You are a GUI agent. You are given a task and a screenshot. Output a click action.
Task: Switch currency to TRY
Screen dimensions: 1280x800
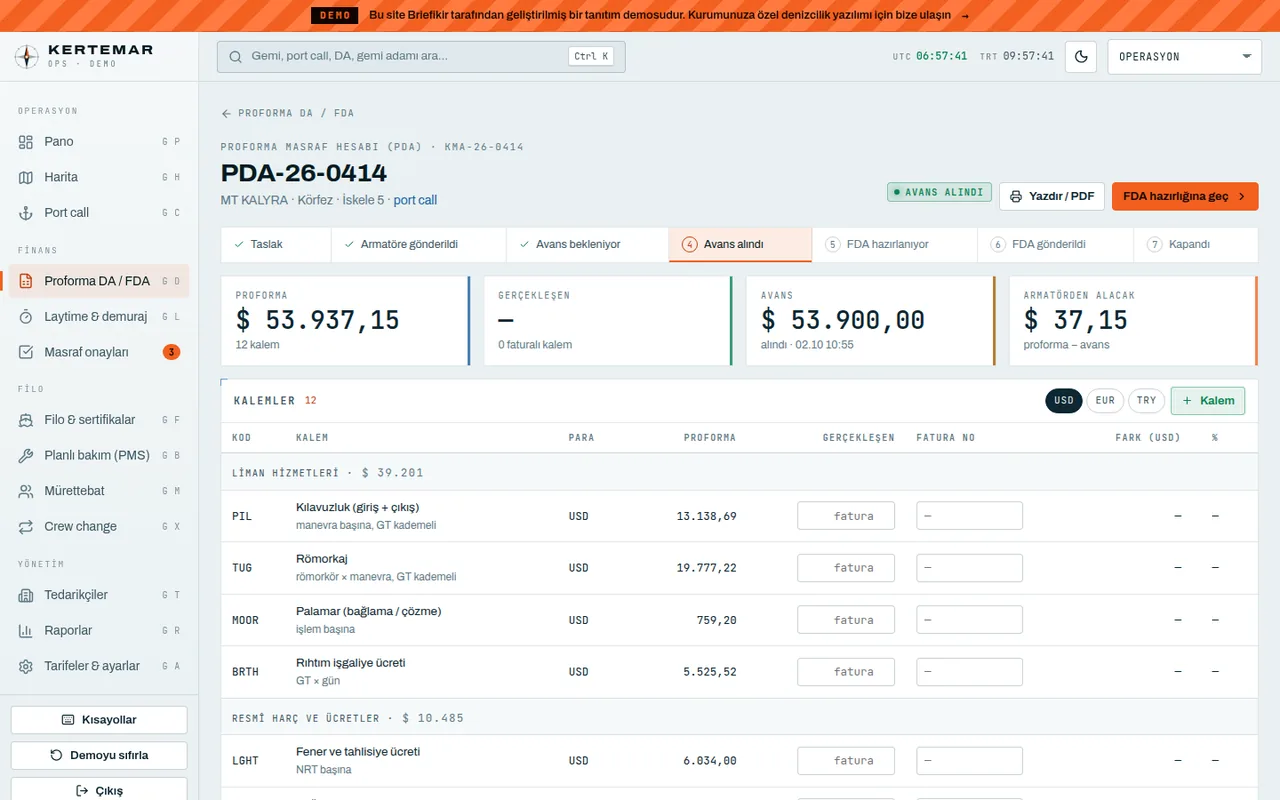pos(1147,400)
